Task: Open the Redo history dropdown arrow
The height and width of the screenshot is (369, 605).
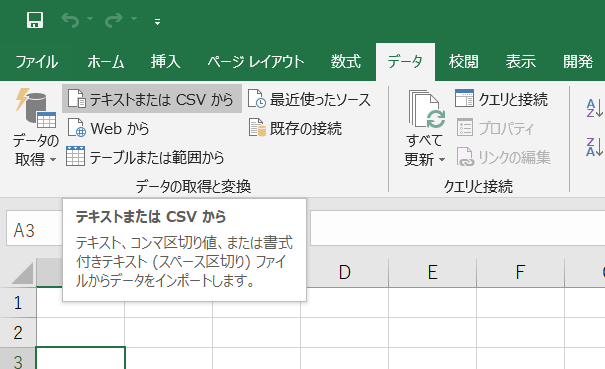Action: tap(134, 19)
